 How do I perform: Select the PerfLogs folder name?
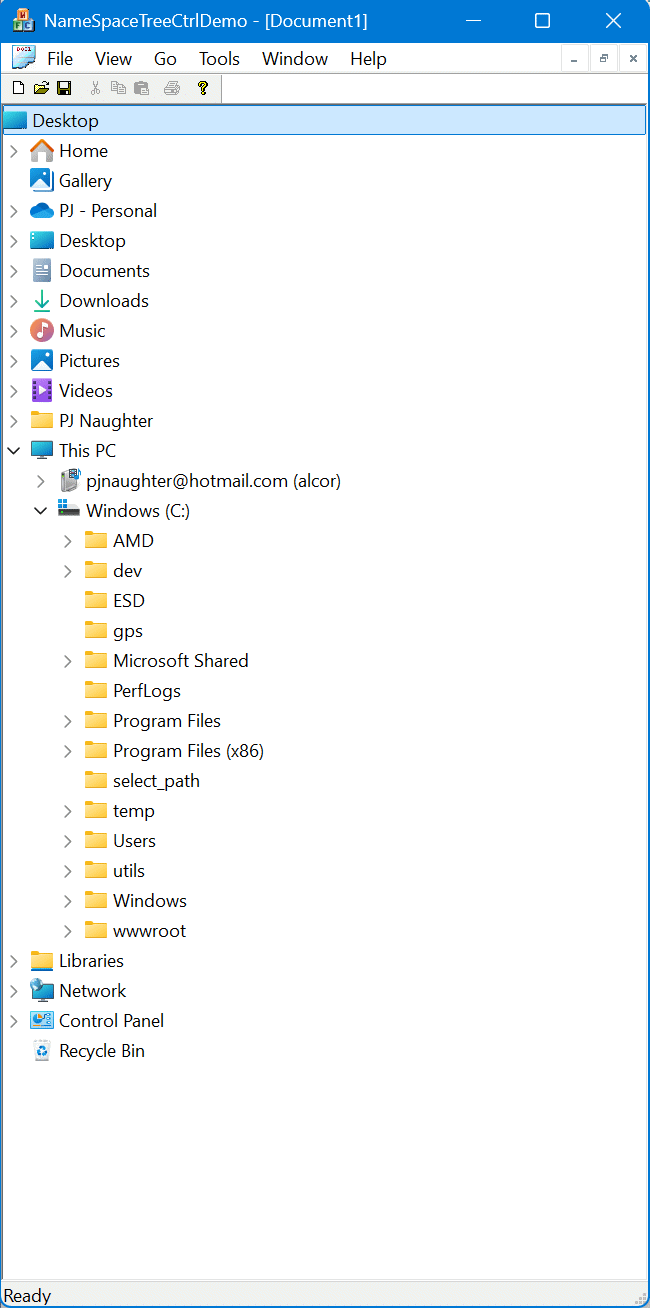pos(147,691)
